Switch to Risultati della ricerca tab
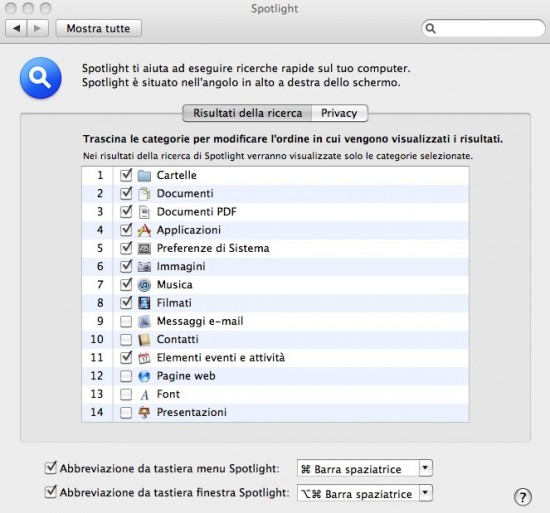The width and height of the screenshot is (550, 513). point(247,113)
